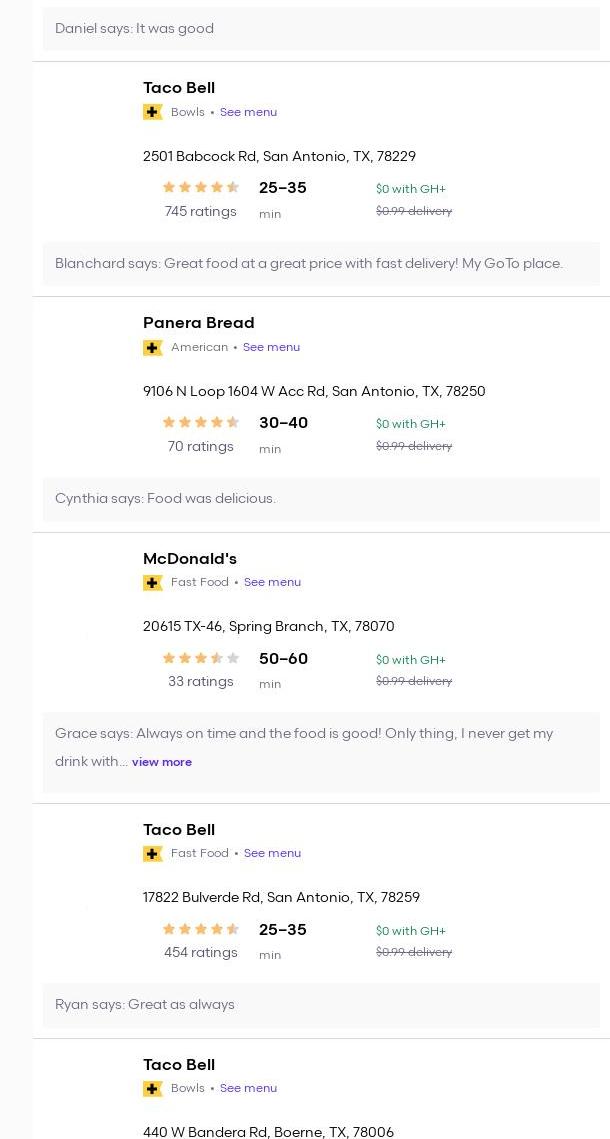The image size is (610, 1139).
Task: Click McDonald's GH+ badge icon
Action: 153,582
